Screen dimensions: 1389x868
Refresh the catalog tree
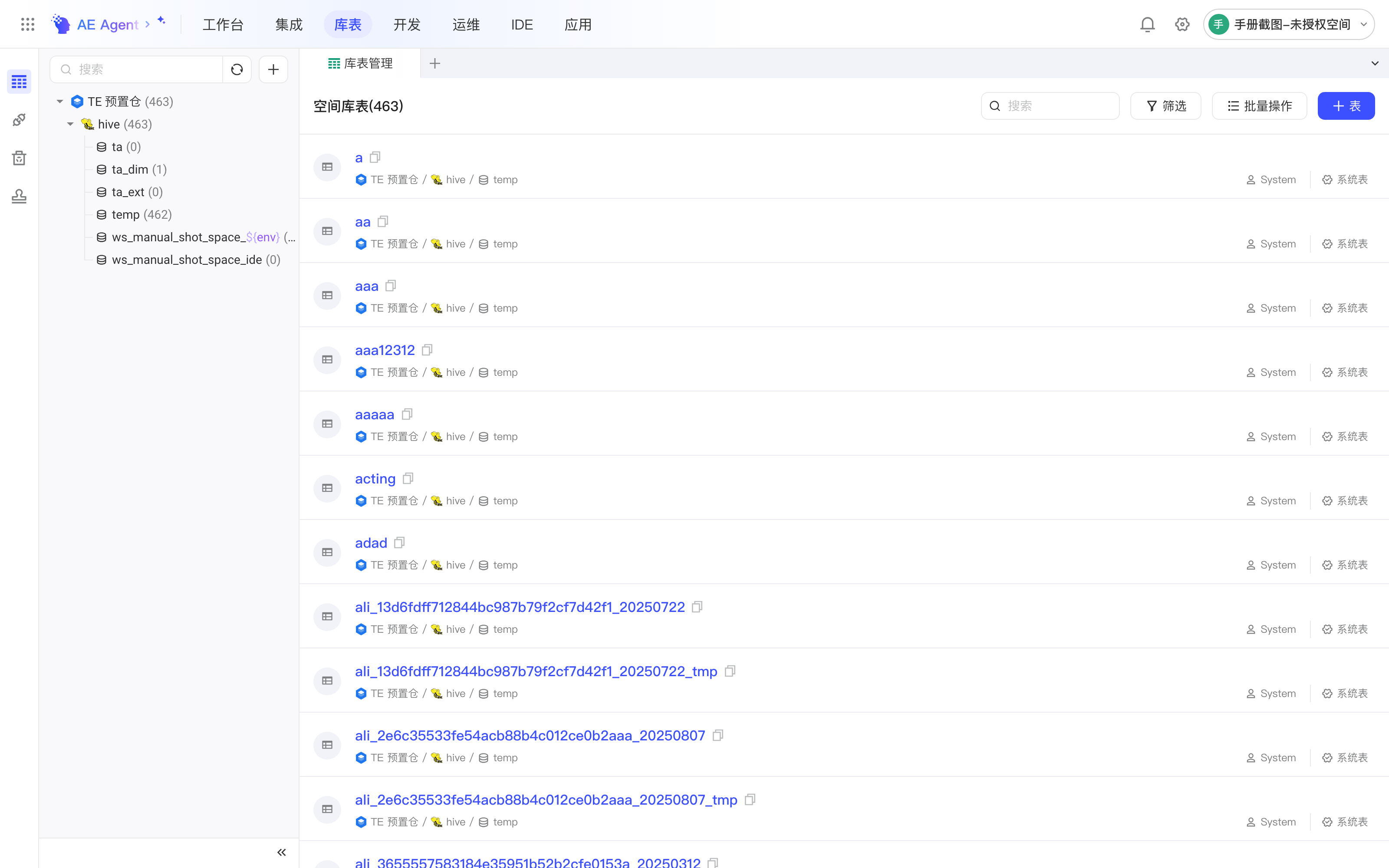click(x=237, y=69)
